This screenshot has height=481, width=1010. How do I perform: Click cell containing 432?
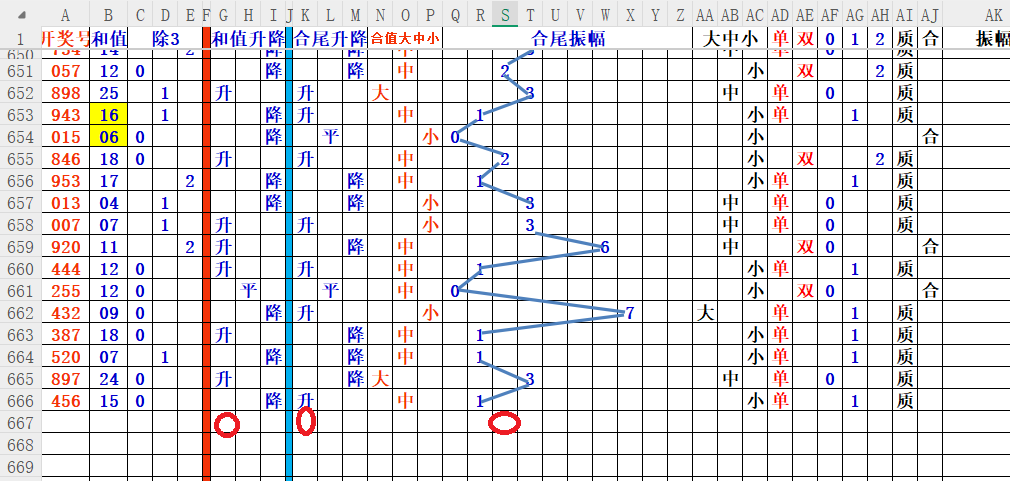(x=66, y=313)
